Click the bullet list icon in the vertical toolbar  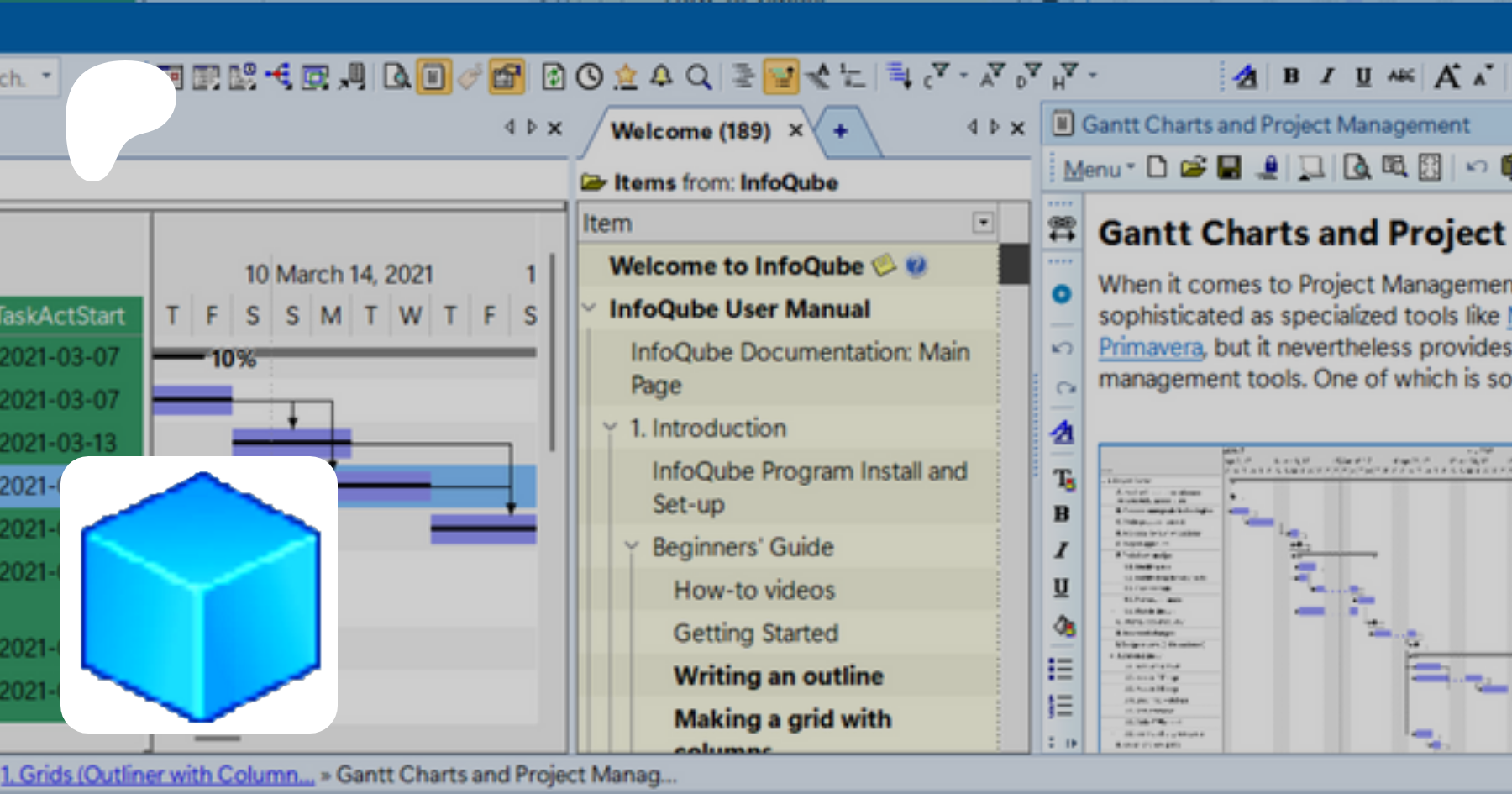(1061, 670)
